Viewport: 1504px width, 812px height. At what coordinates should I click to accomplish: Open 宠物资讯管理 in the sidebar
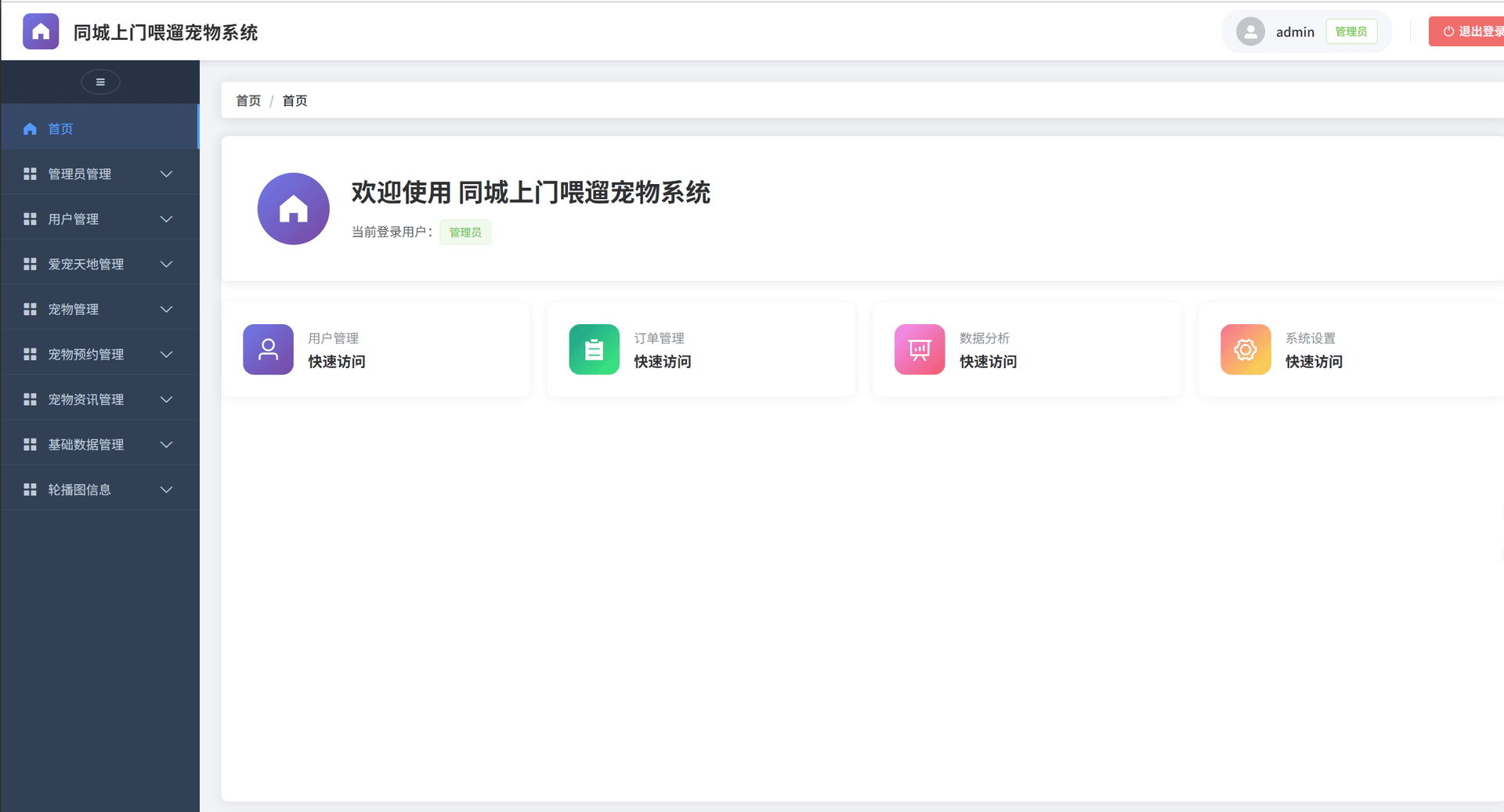click(x=85, y=399)
